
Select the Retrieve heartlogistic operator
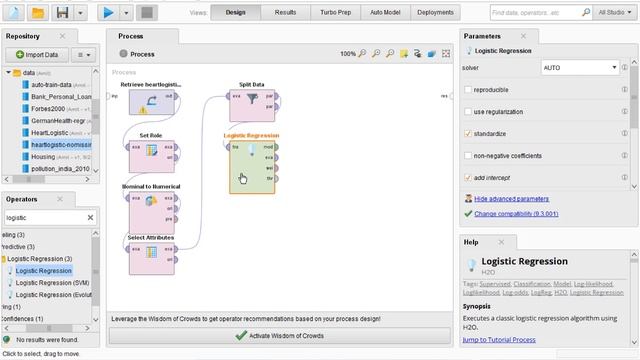pos(152,102)
